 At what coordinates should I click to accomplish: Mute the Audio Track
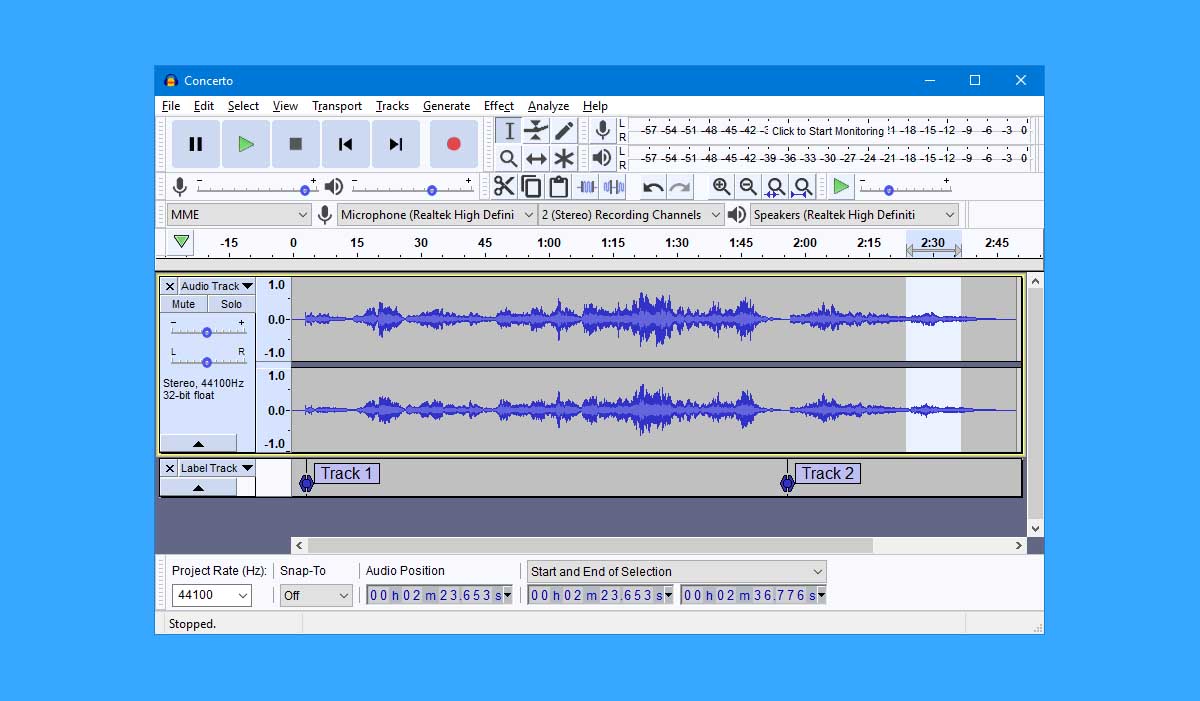184,304
